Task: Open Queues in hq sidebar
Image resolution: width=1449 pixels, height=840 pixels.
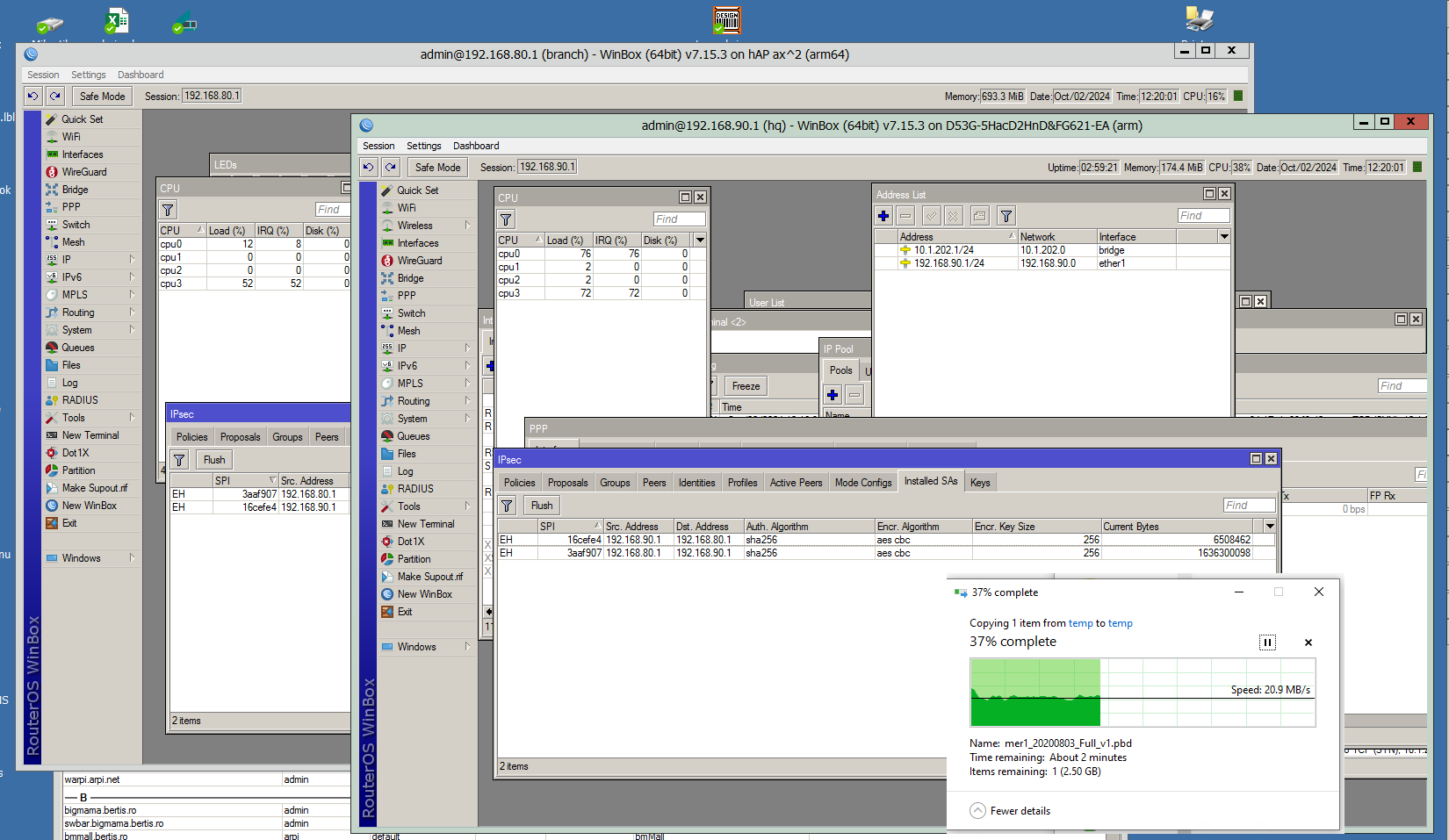Action: 413,436
